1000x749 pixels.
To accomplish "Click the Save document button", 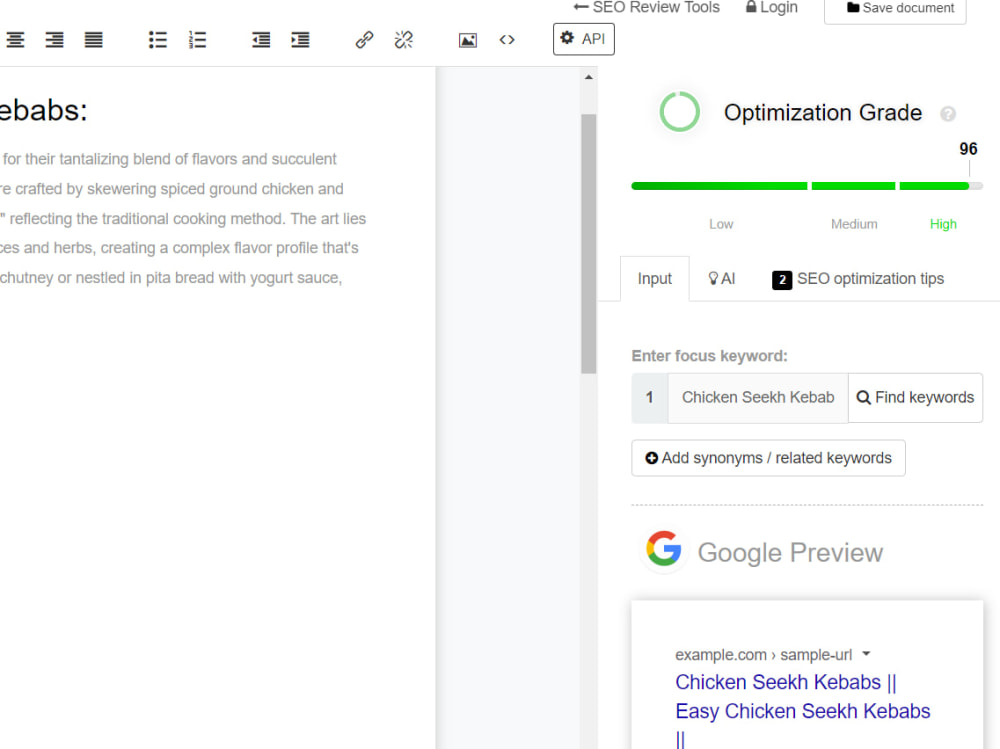I will pos(895,9).
